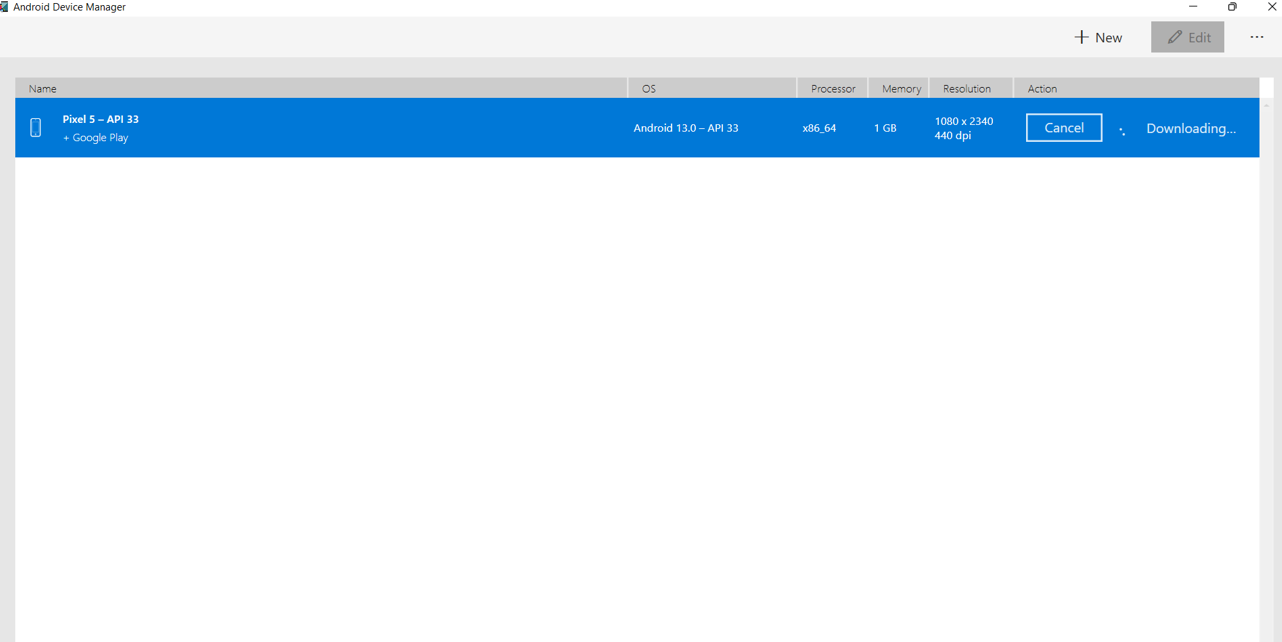Sort by the Name column header
Image resolution: width=1282 pixels, height=642 pixels.
click(x=43, y=89)
